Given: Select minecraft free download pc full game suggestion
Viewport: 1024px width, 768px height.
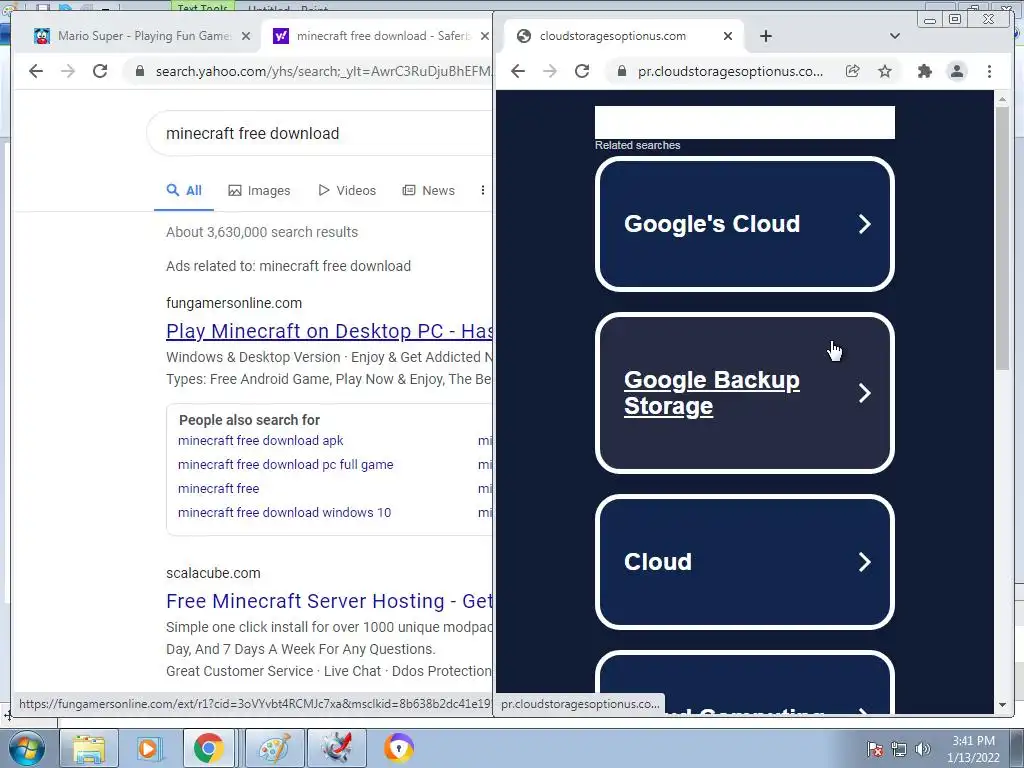Looking at the screenshot, I should click(285, 465).
